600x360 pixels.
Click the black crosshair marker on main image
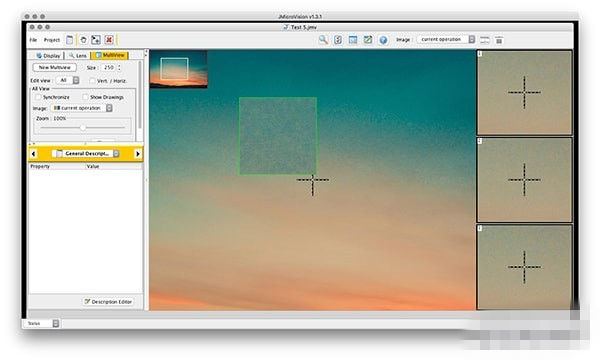click(313, 180)
